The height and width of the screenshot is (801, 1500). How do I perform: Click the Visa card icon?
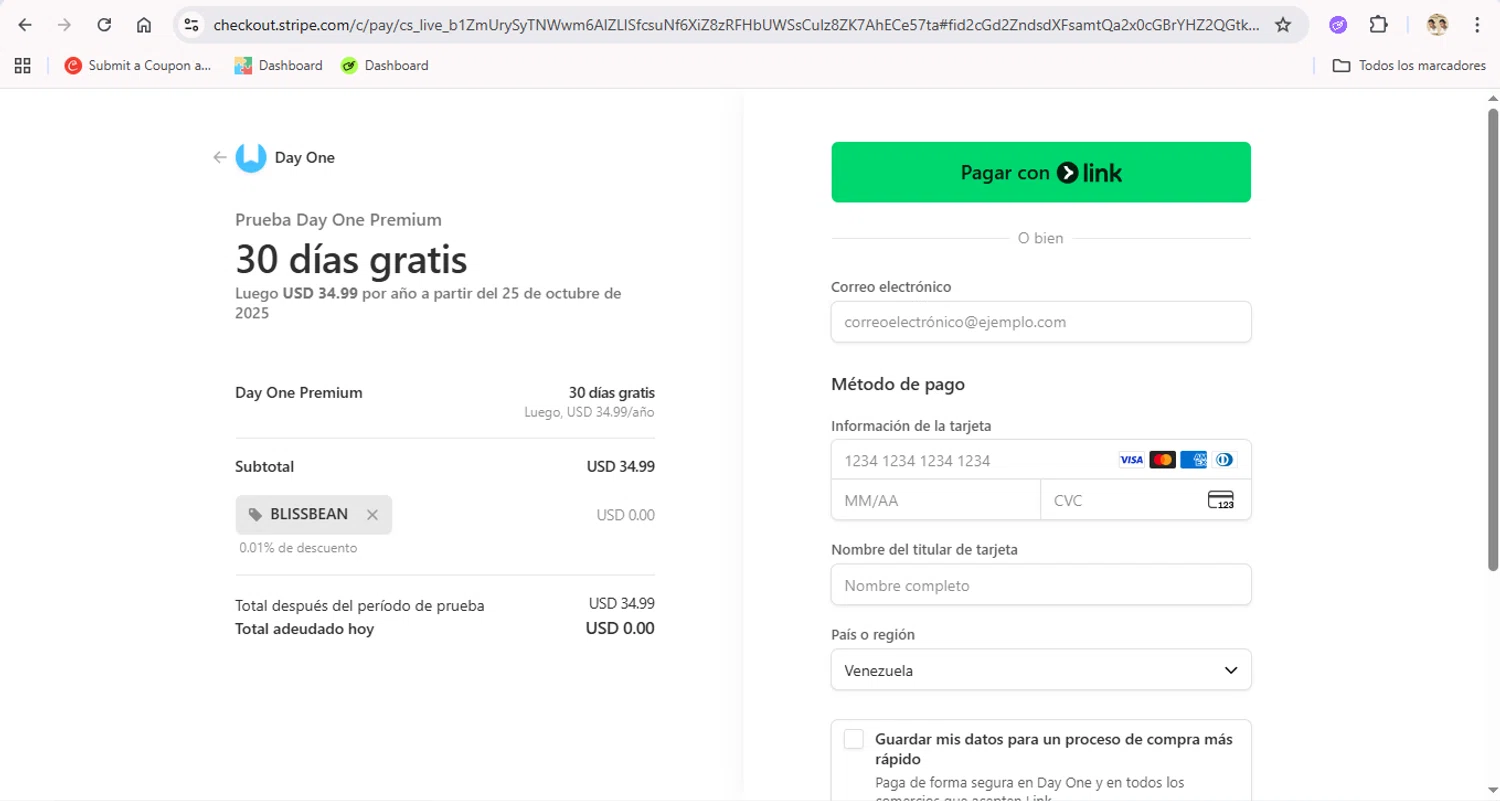coord(1131,460)
